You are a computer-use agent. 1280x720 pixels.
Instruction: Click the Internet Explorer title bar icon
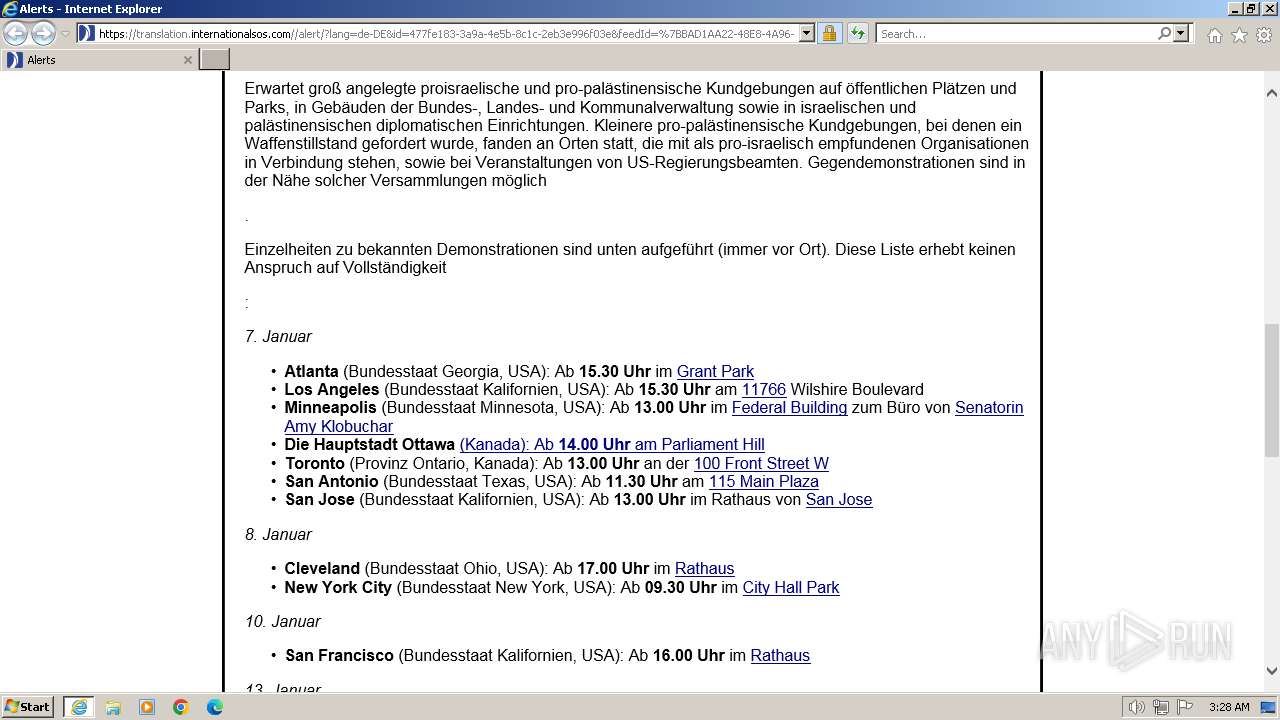pos(10,9)
